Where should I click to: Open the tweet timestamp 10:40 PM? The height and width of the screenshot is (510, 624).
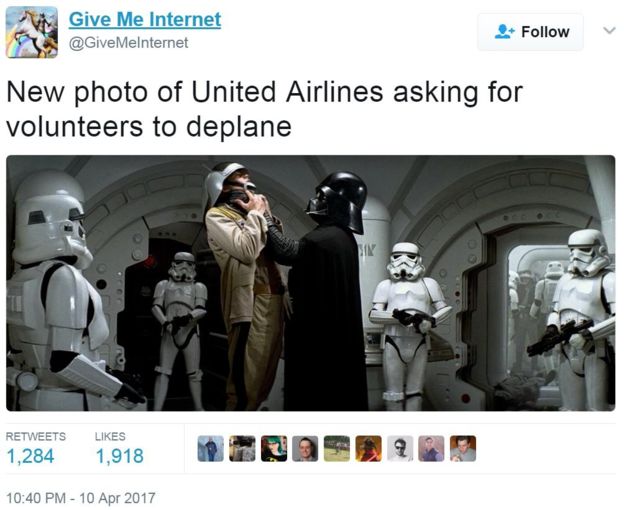tap(81, 498)
